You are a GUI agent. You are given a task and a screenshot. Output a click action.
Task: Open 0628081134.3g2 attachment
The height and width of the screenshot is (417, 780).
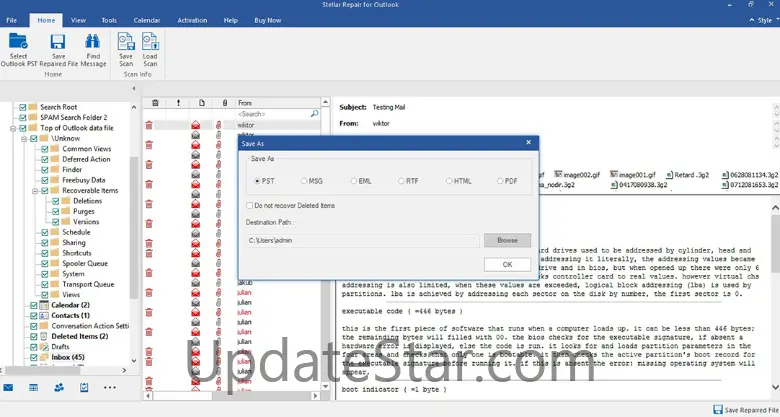pos(750,175)
